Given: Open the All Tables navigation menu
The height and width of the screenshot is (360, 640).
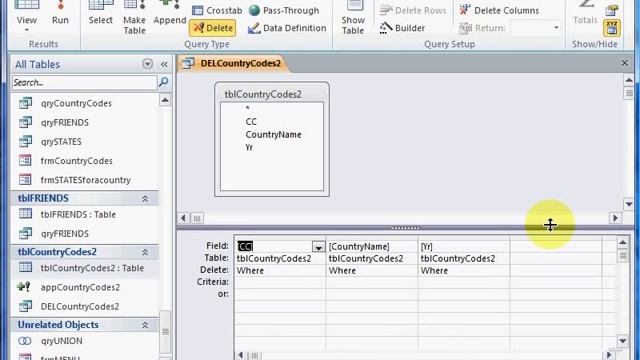Looking at the screenshot, I should [147, 64].
